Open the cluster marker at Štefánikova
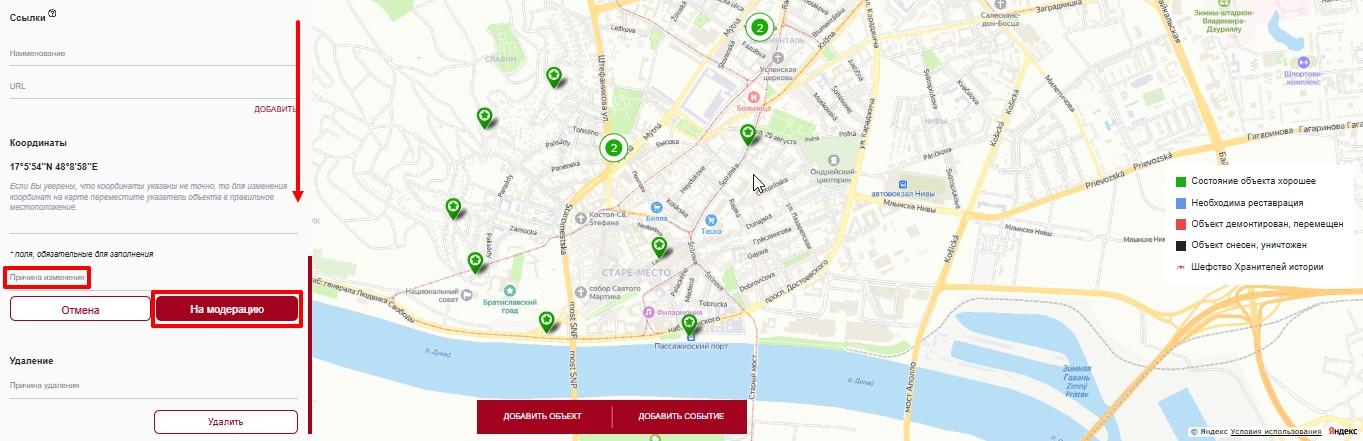 tap(614, 148)
